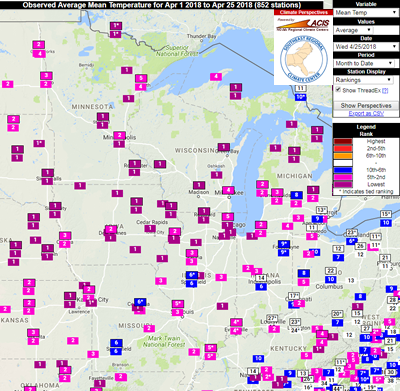Click the map title bar text
Viewport: 400px width, 391px height.
[162, 5]
